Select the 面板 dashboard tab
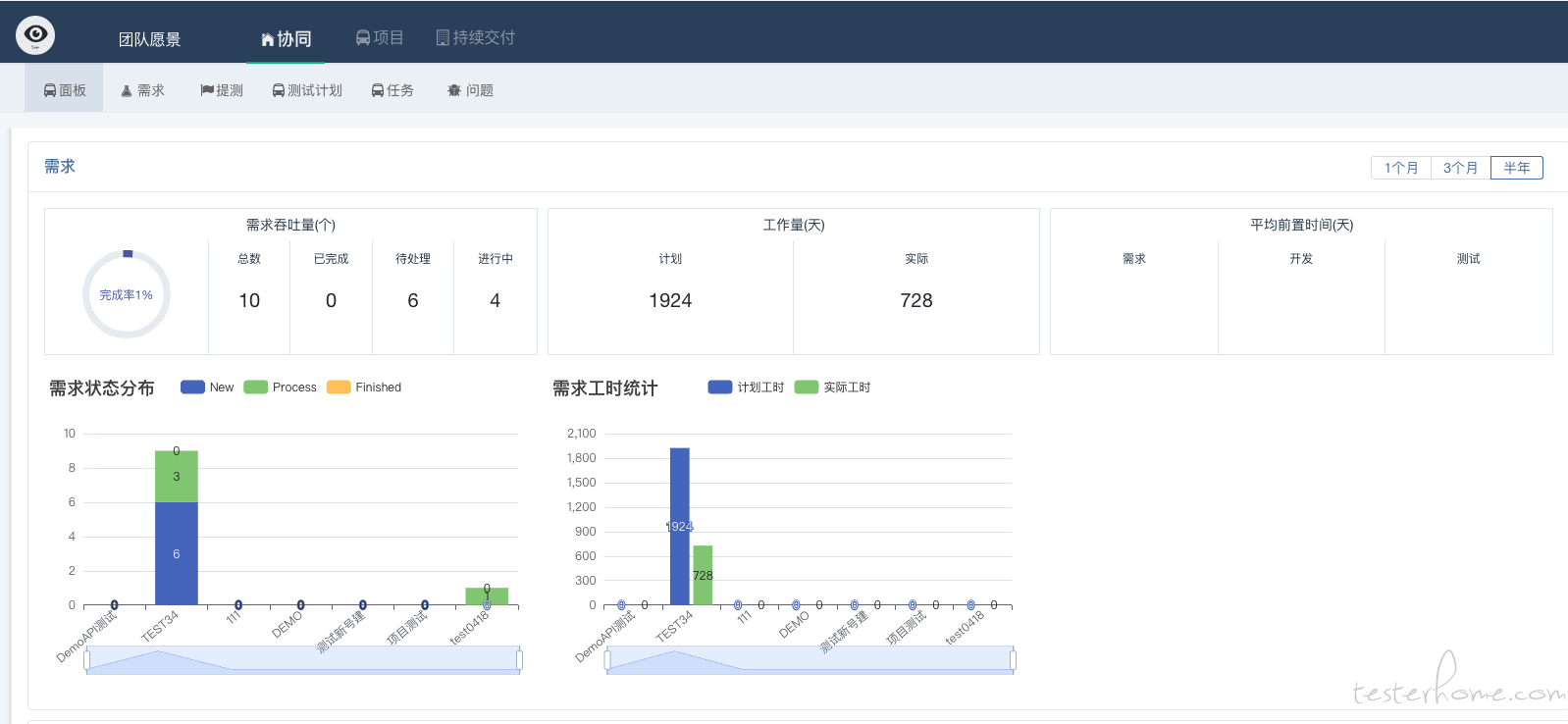This screenshot has height=724, width=1568. (64, 89)
